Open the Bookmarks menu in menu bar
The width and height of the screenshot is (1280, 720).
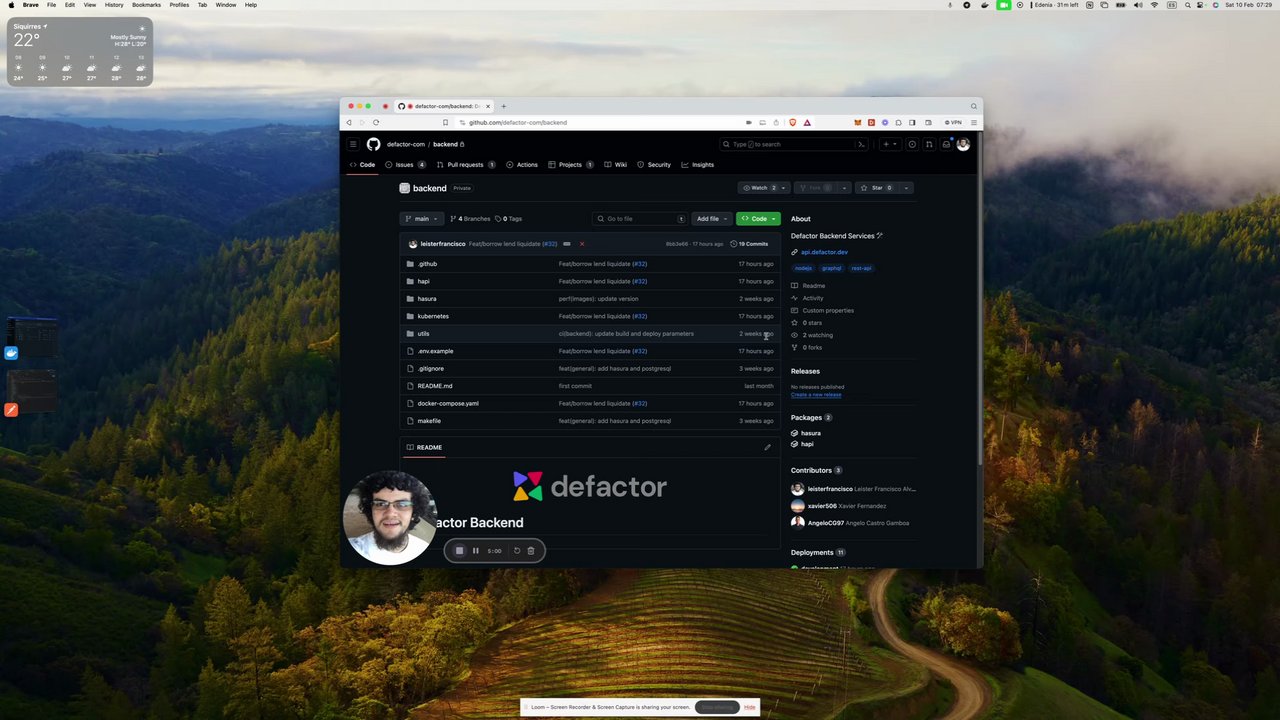(x=146, y=5)
